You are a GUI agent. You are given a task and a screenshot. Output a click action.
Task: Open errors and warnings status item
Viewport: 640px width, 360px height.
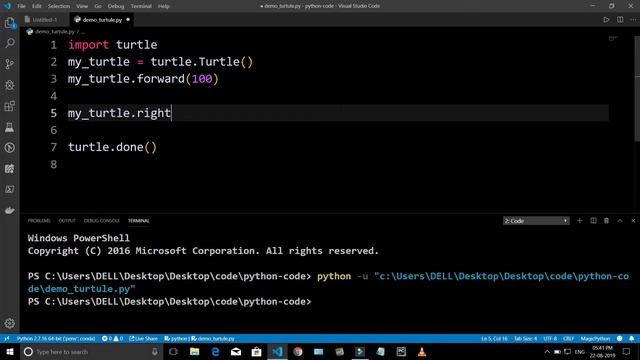(113, 339)
